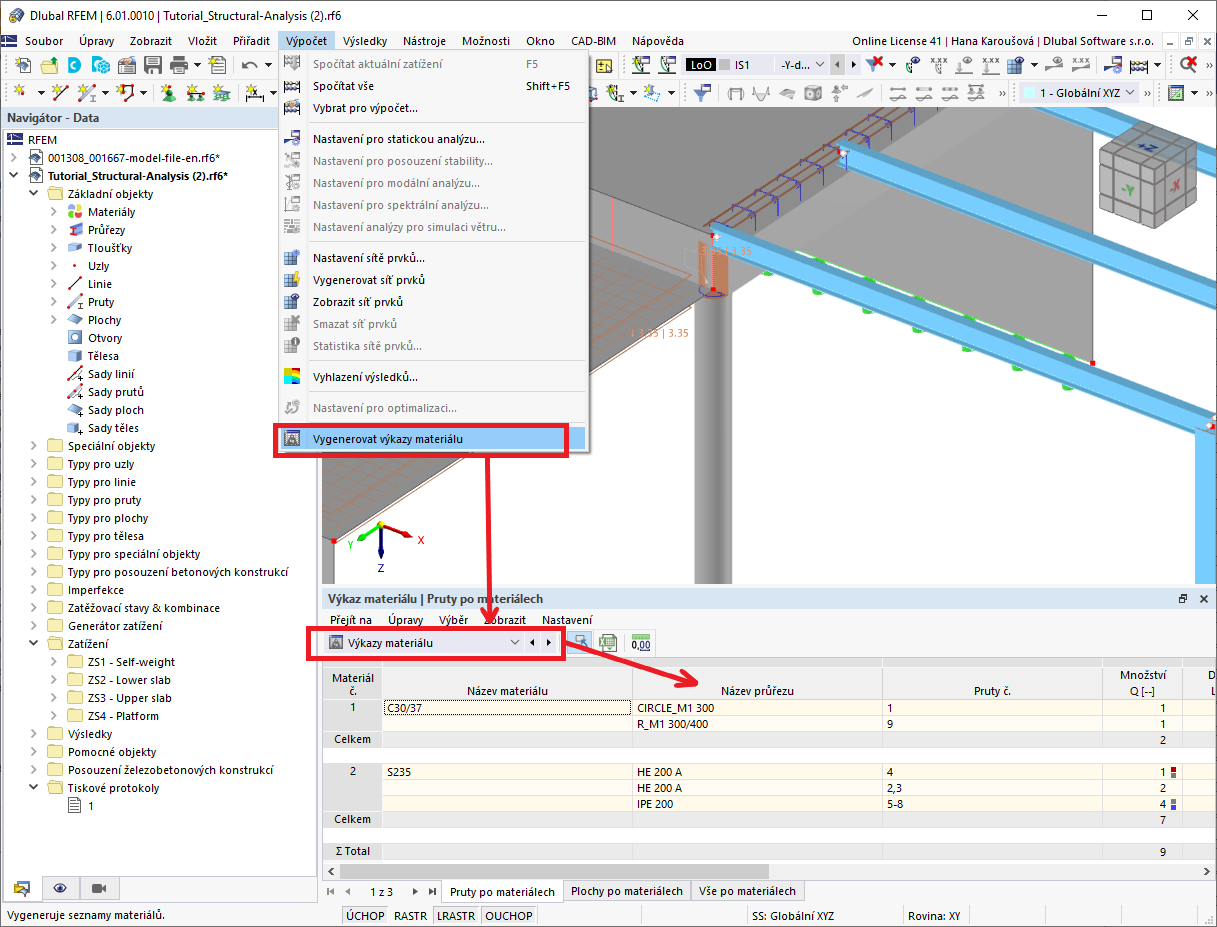Toggle ÚCHOP snap in the status bar
The width and height of the screenshot is (1217, 927).
(x=363, y=915)
